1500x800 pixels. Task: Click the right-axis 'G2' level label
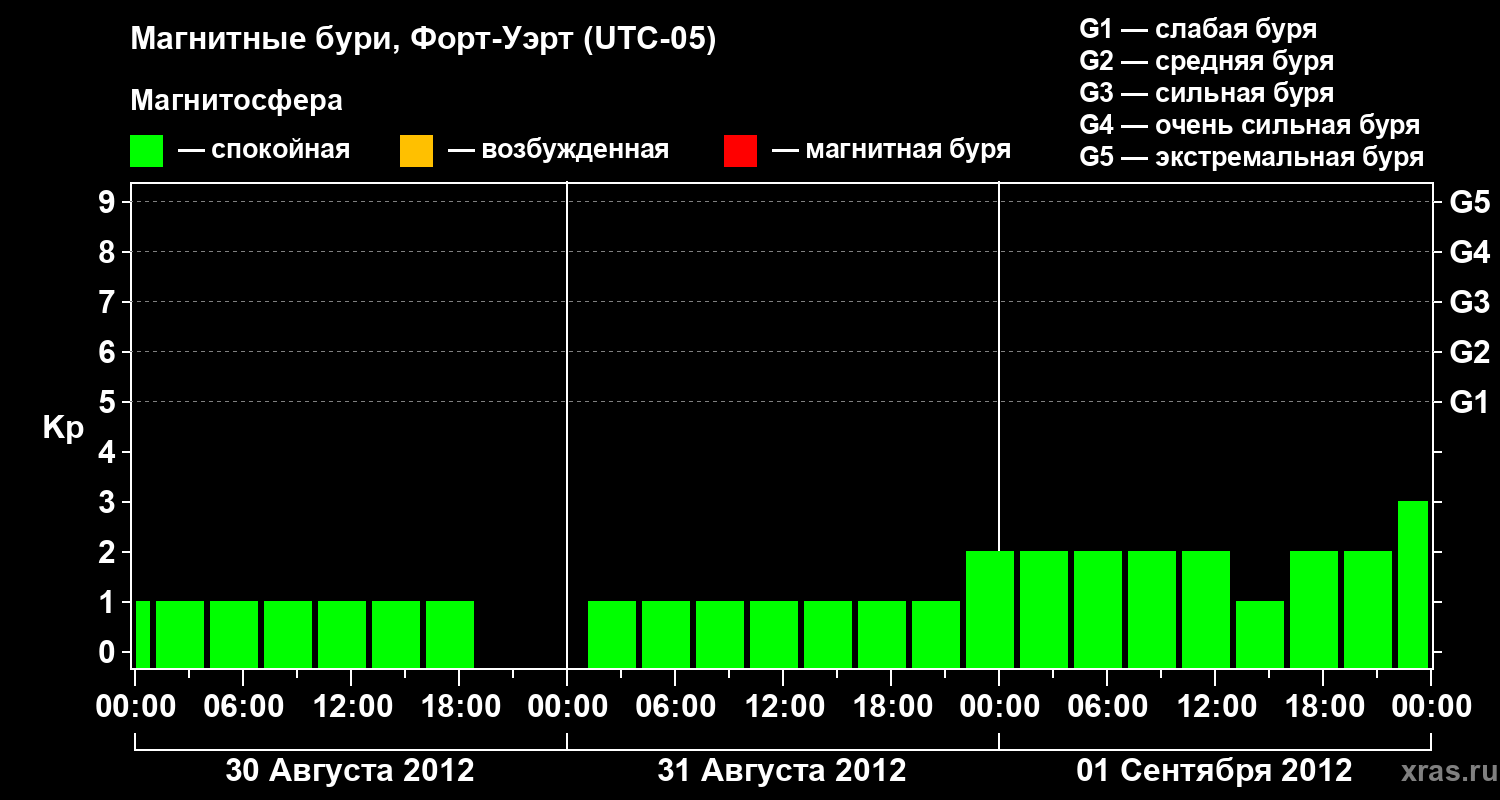1470,353
